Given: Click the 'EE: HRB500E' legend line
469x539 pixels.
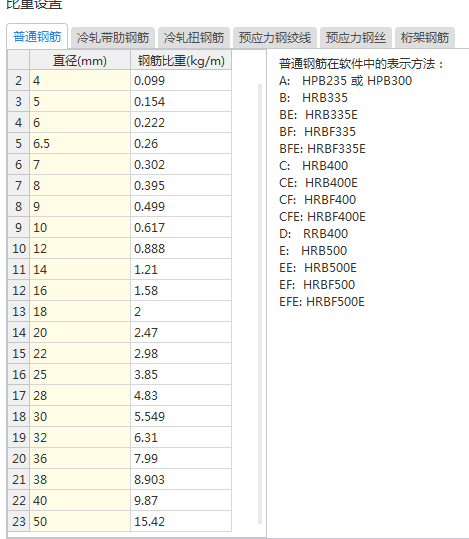Looking at the screenshot, I should coord(318,268).
